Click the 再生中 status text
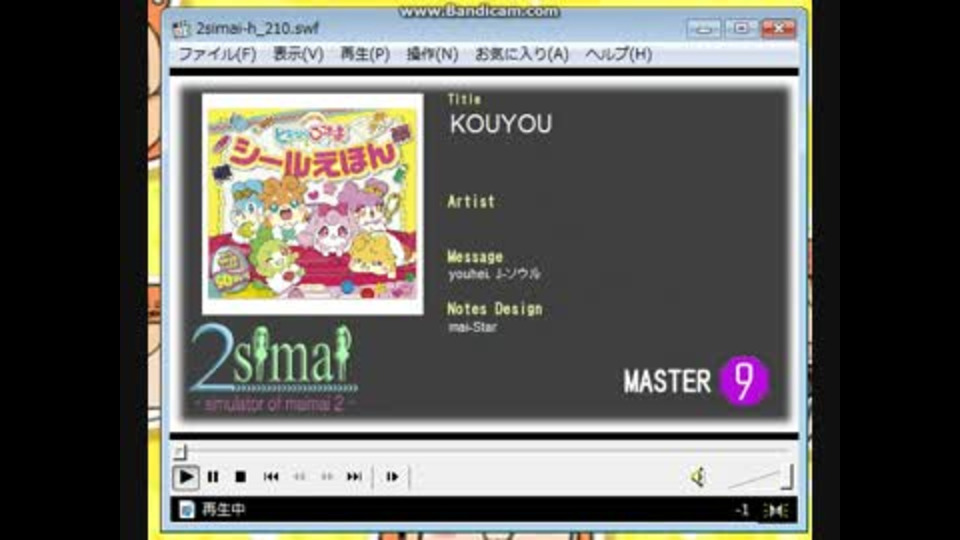Image resolution: width=960 pixels, height=540 pixels. pos(223,509)
